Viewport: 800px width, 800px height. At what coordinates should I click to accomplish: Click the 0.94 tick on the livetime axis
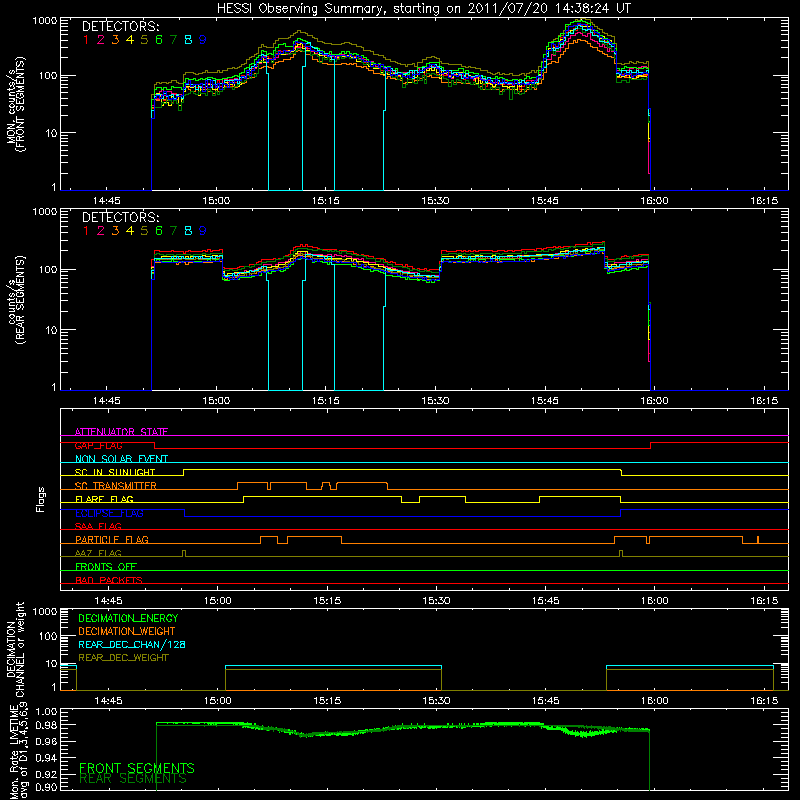[x=46, y=757]
